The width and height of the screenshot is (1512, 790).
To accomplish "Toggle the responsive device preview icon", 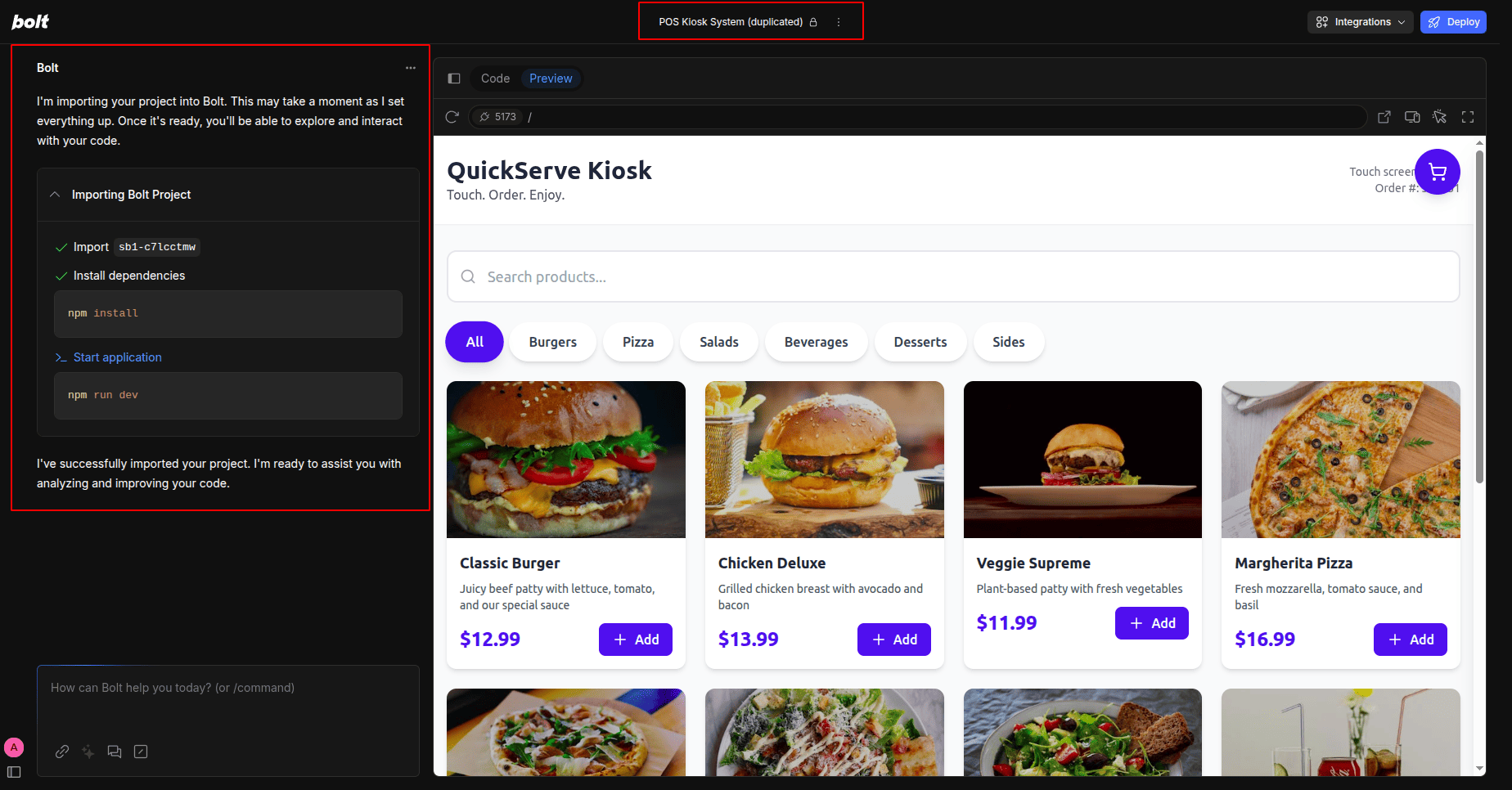I will (x=1412, y=117).
